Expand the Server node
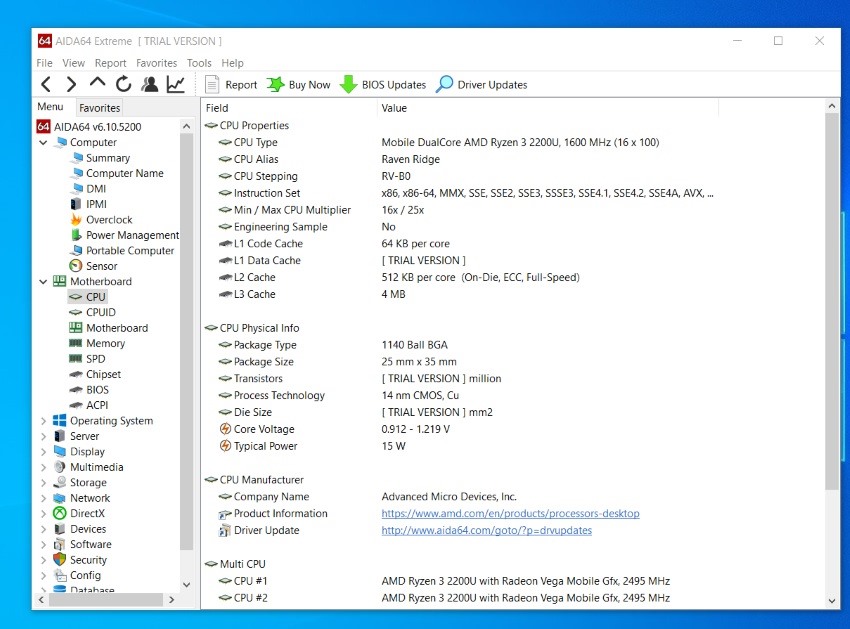850x629 pixels. click(x=43, y=437)
